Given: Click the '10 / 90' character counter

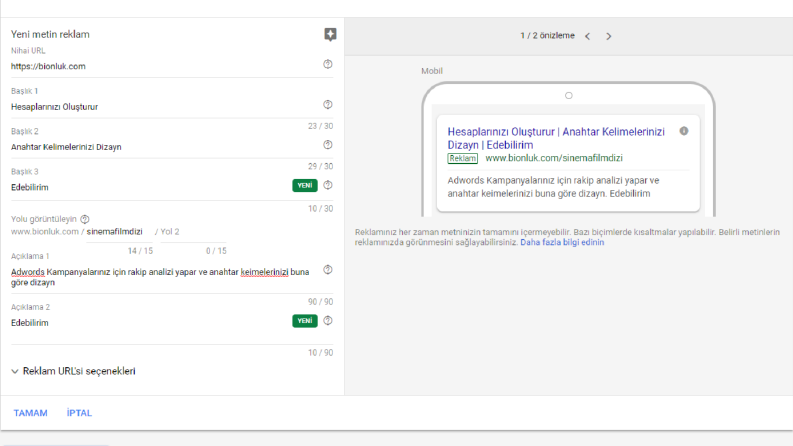Looking at the screenshot, I should click(x=321, y=352).
